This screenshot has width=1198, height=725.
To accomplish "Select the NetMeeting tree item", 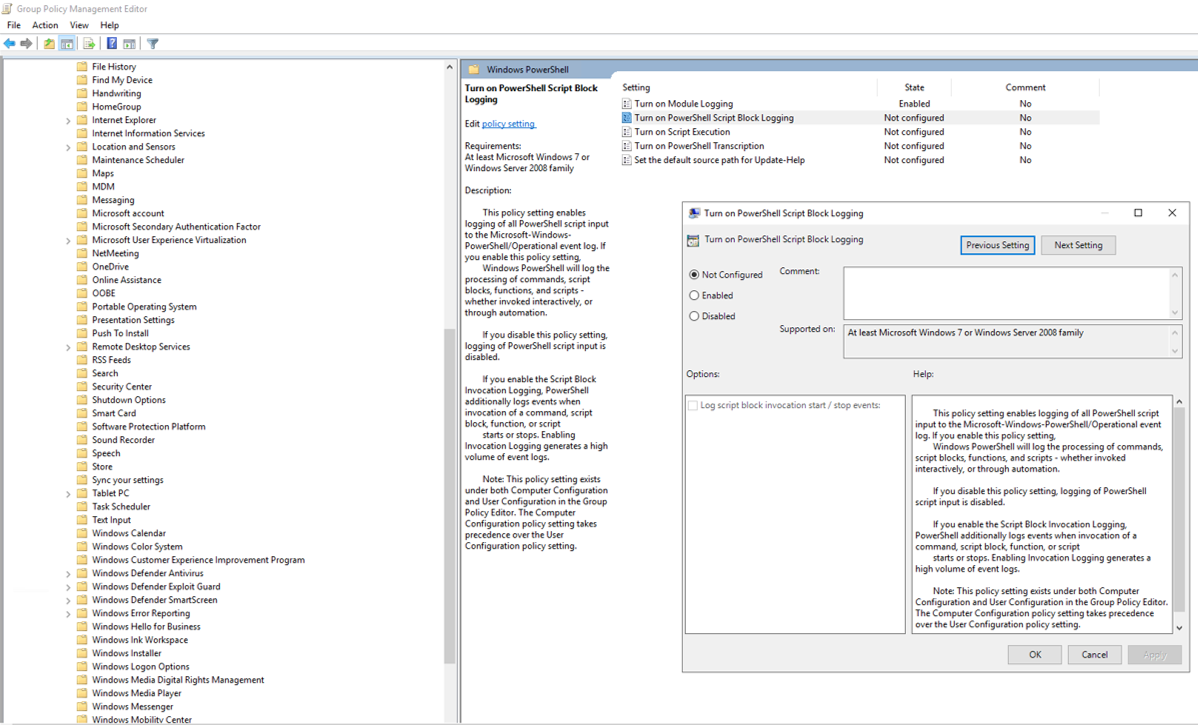I will coord(115,254).
